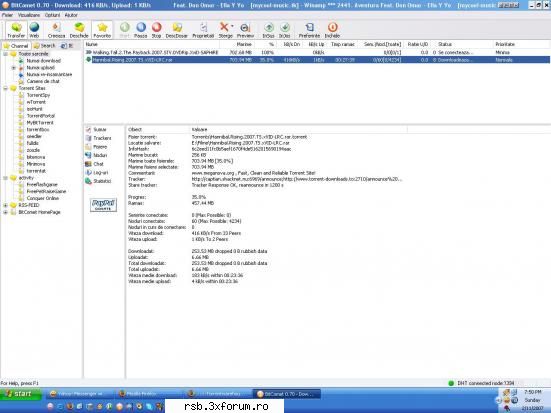Click the Web globe toolbar icon
Viewport: 551px width, 413px height.
[34, 30]
